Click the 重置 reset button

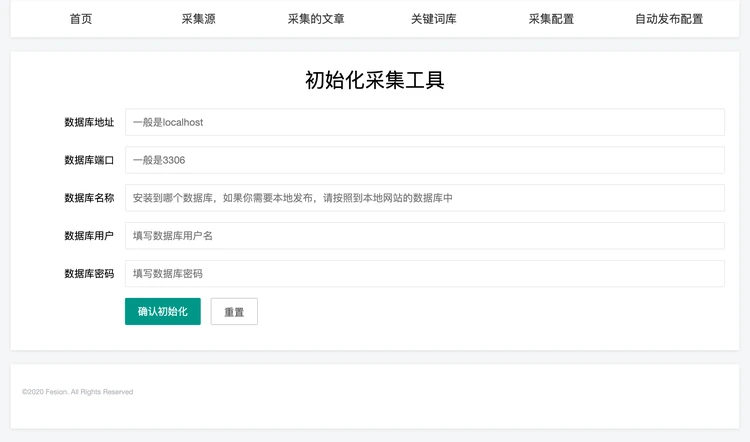pyautogui.click(x=234, y=312)
